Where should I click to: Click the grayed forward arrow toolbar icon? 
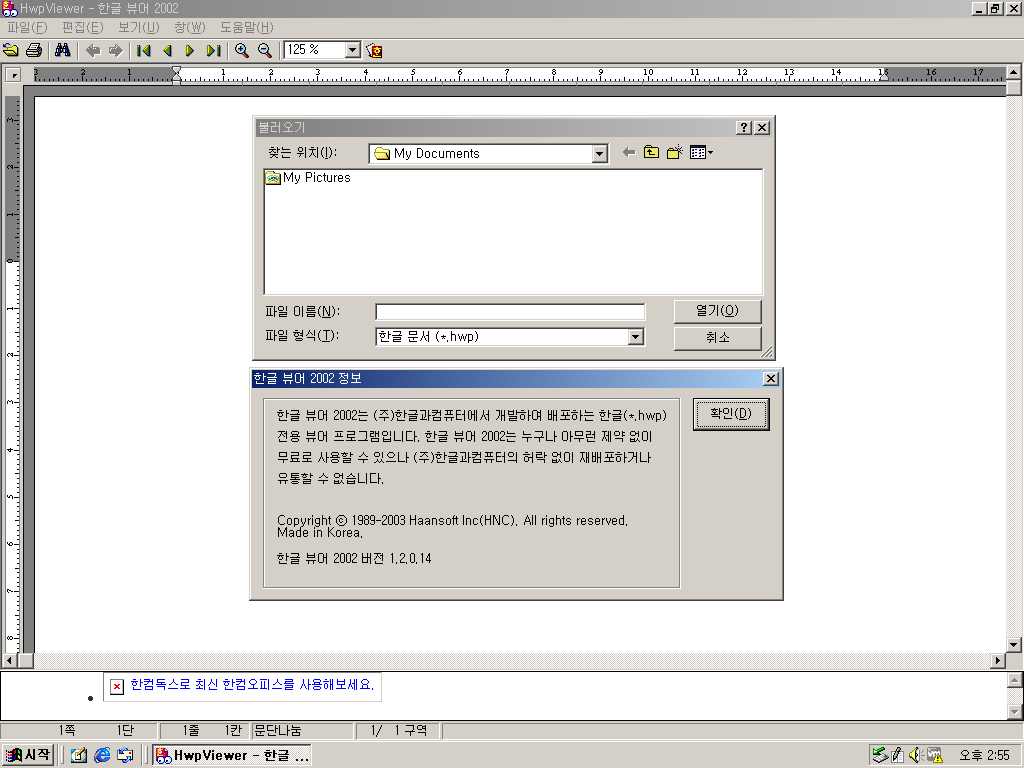[116, 50]
